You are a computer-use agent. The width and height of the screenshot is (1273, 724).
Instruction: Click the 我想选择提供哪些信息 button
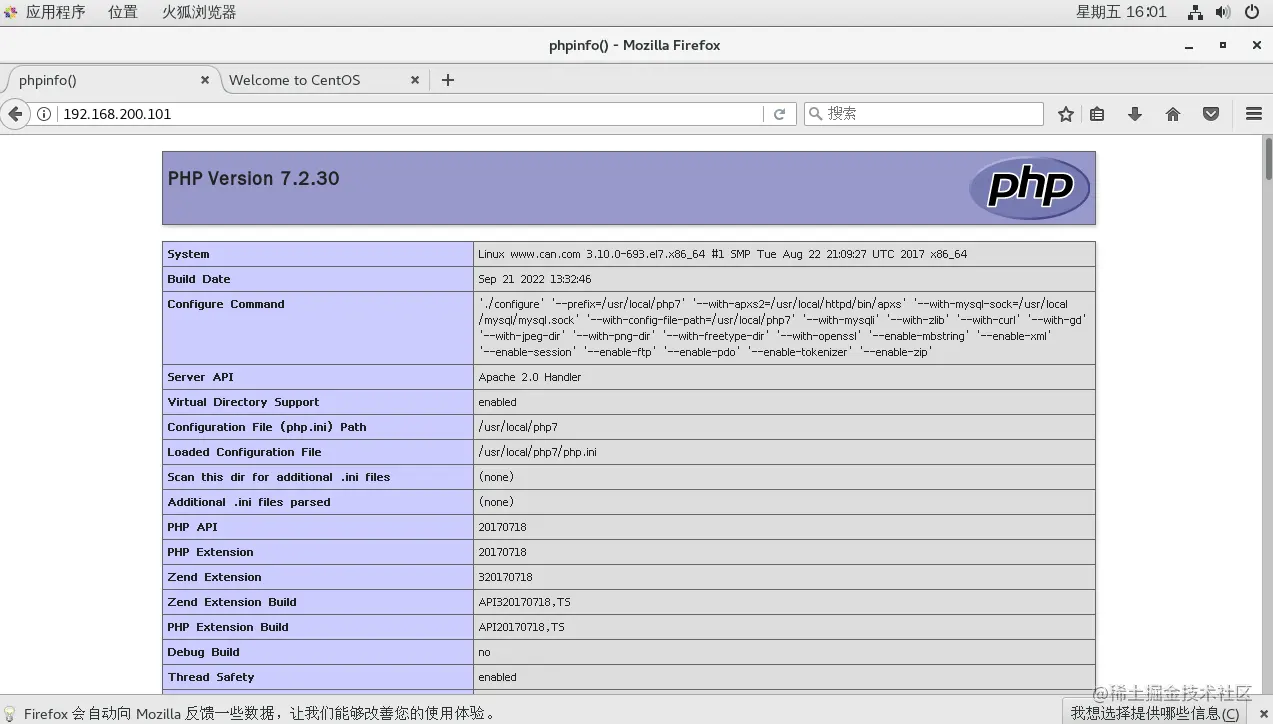point(1155,713)
